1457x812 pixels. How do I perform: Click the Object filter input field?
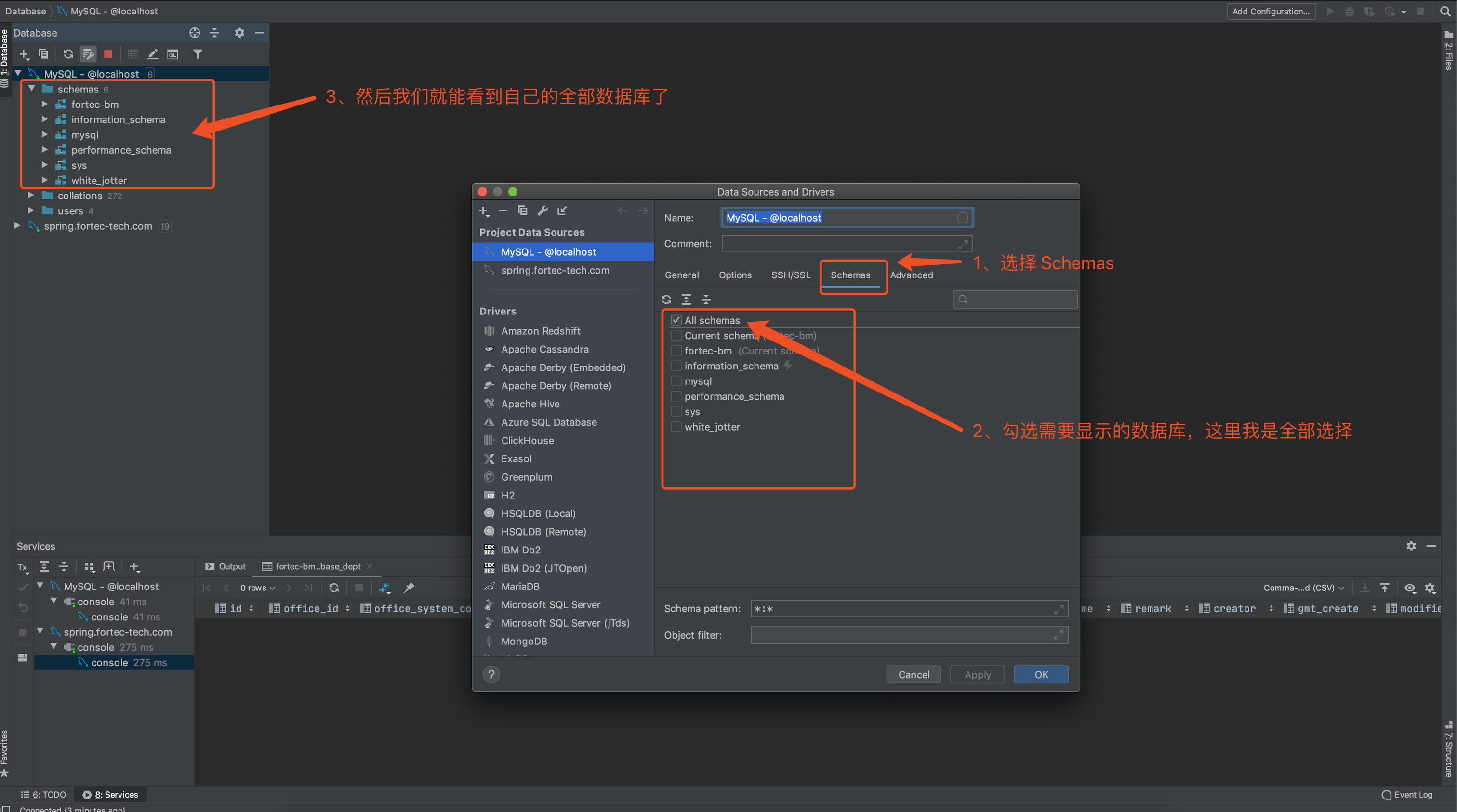pyautogui.click(x=909, y=635)
